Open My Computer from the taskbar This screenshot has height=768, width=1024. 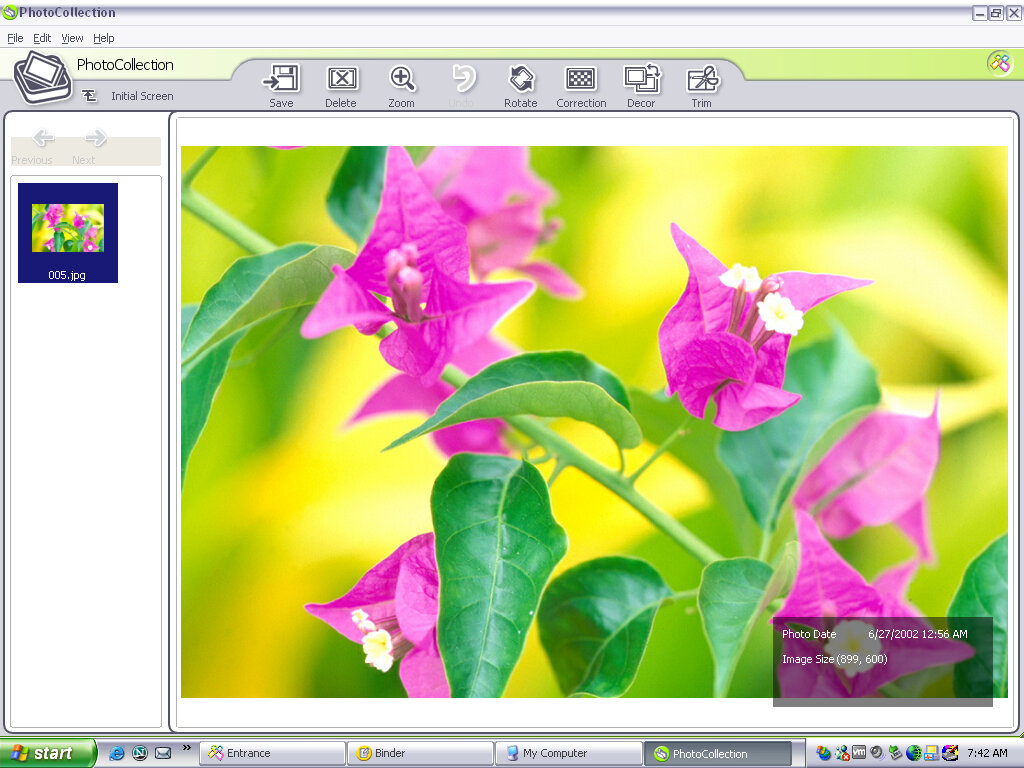click(x=567, y=753)
